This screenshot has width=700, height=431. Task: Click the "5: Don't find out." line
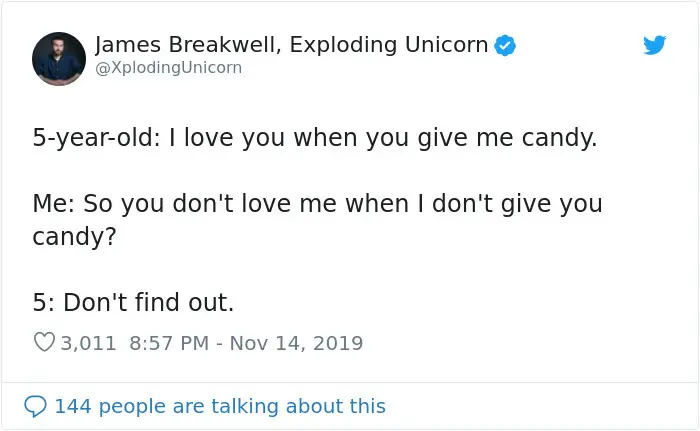click(x=133, y=302)
